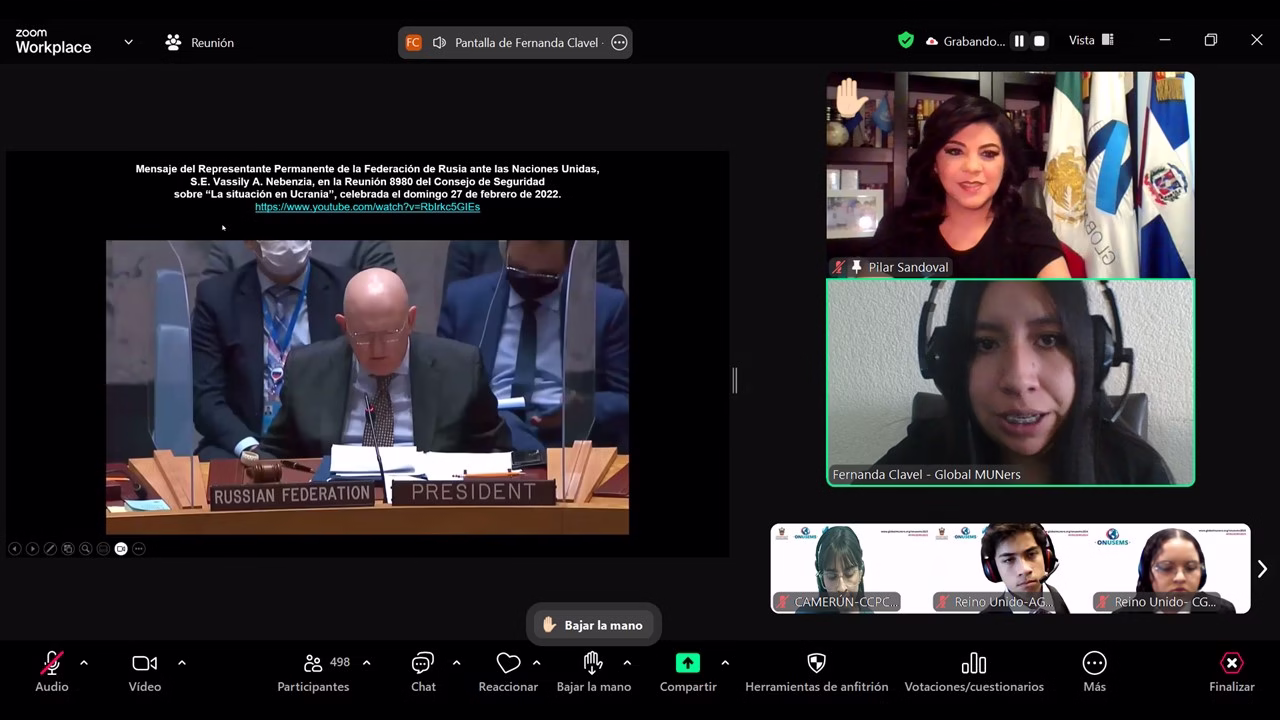Click the green encryption shield icon
Screen dimensions: 1280x720
[906, 41]
